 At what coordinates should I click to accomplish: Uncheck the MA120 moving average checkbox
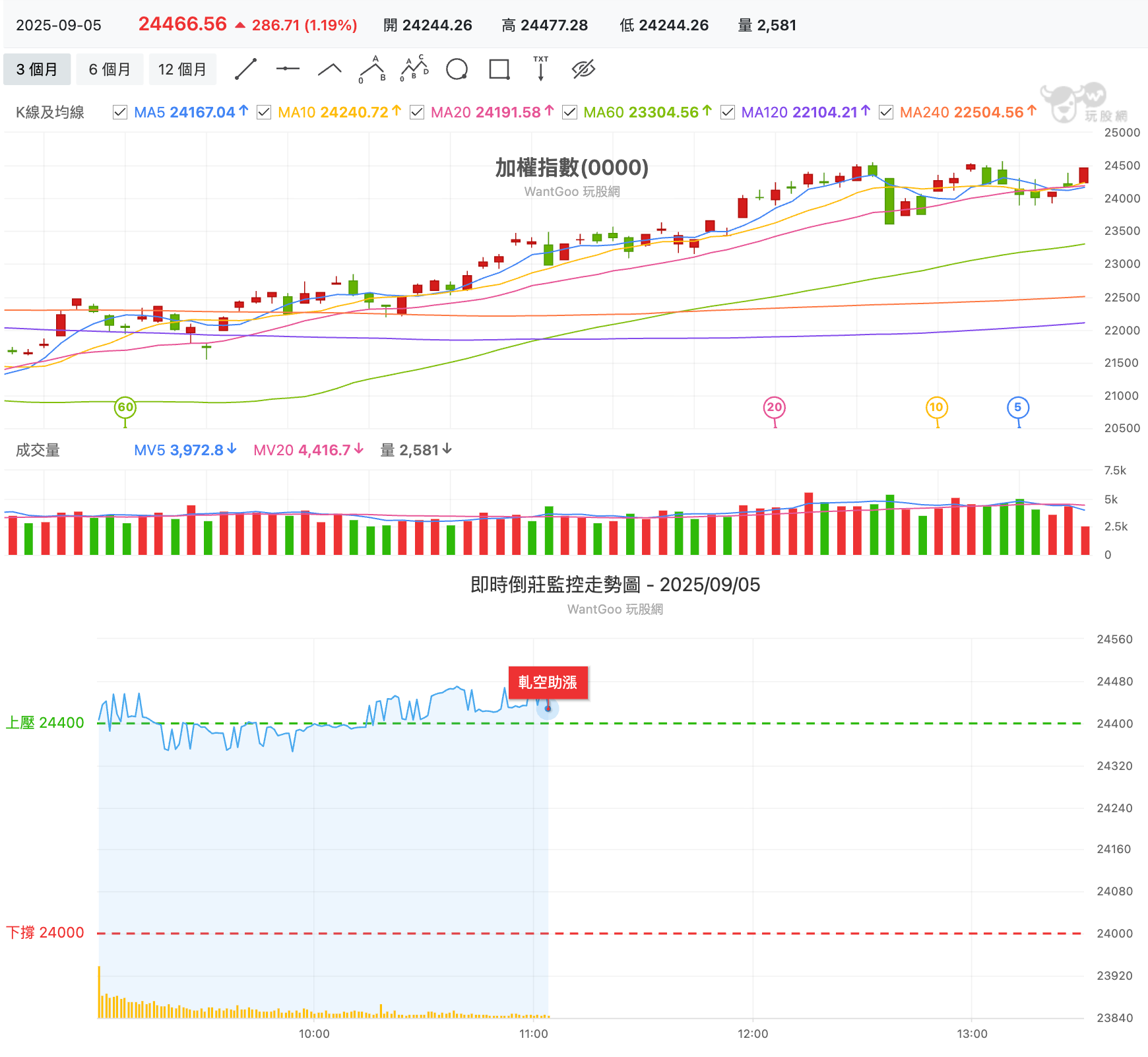coord(728,112)
